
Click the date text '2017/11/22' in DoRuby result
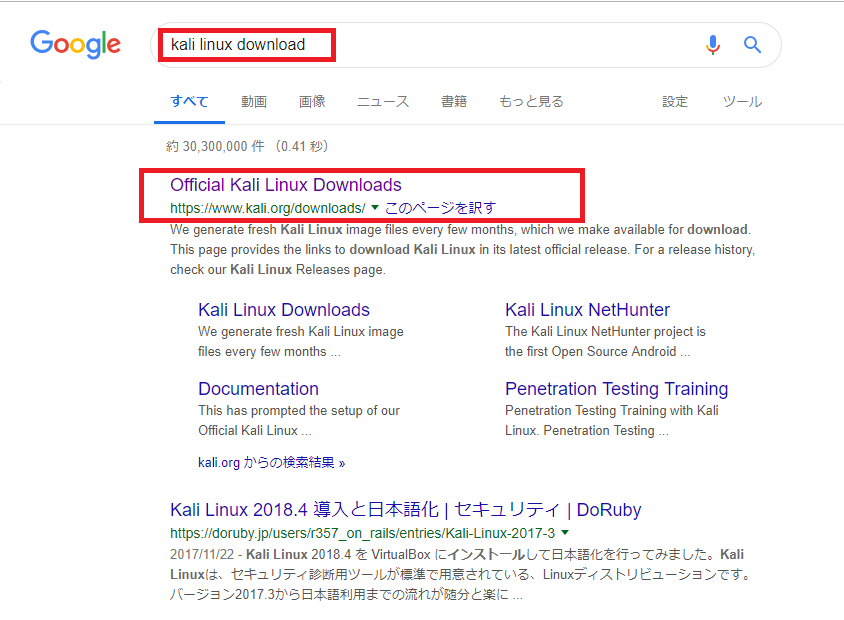[x=202, y=554]
